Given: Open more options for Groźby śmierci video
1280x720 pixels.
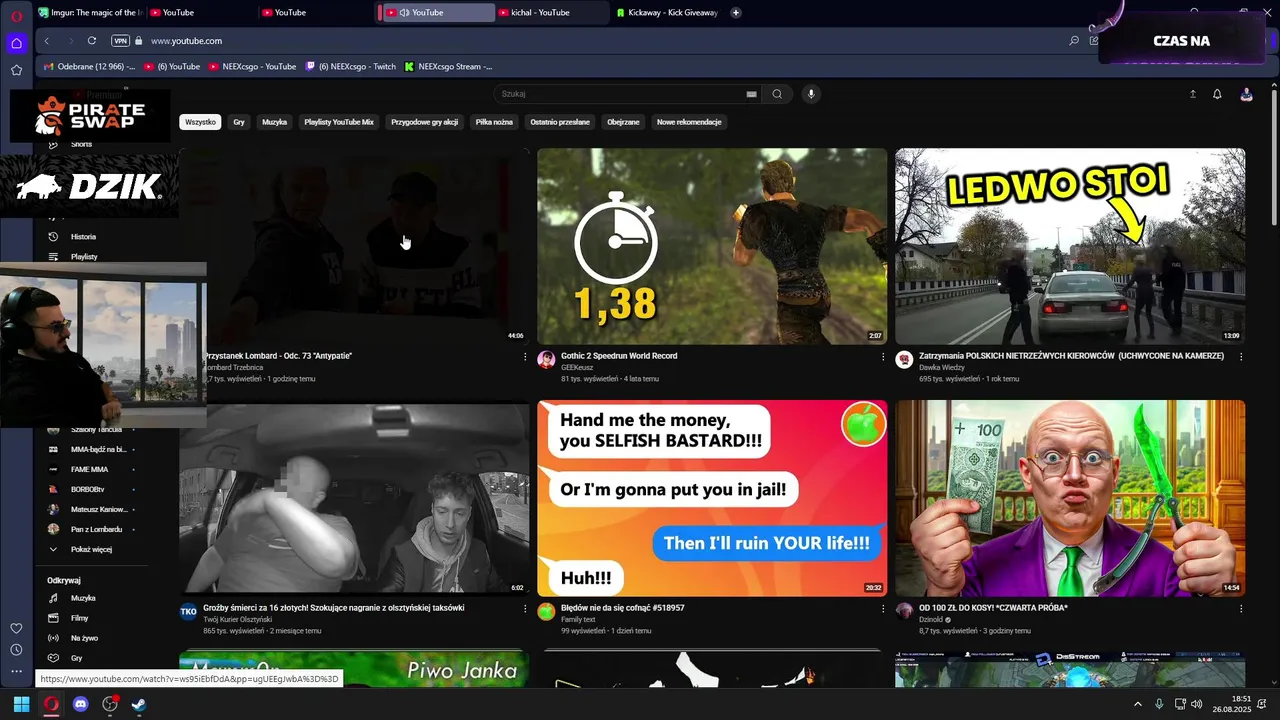Looking at the screenshot, I should point(525,609).
